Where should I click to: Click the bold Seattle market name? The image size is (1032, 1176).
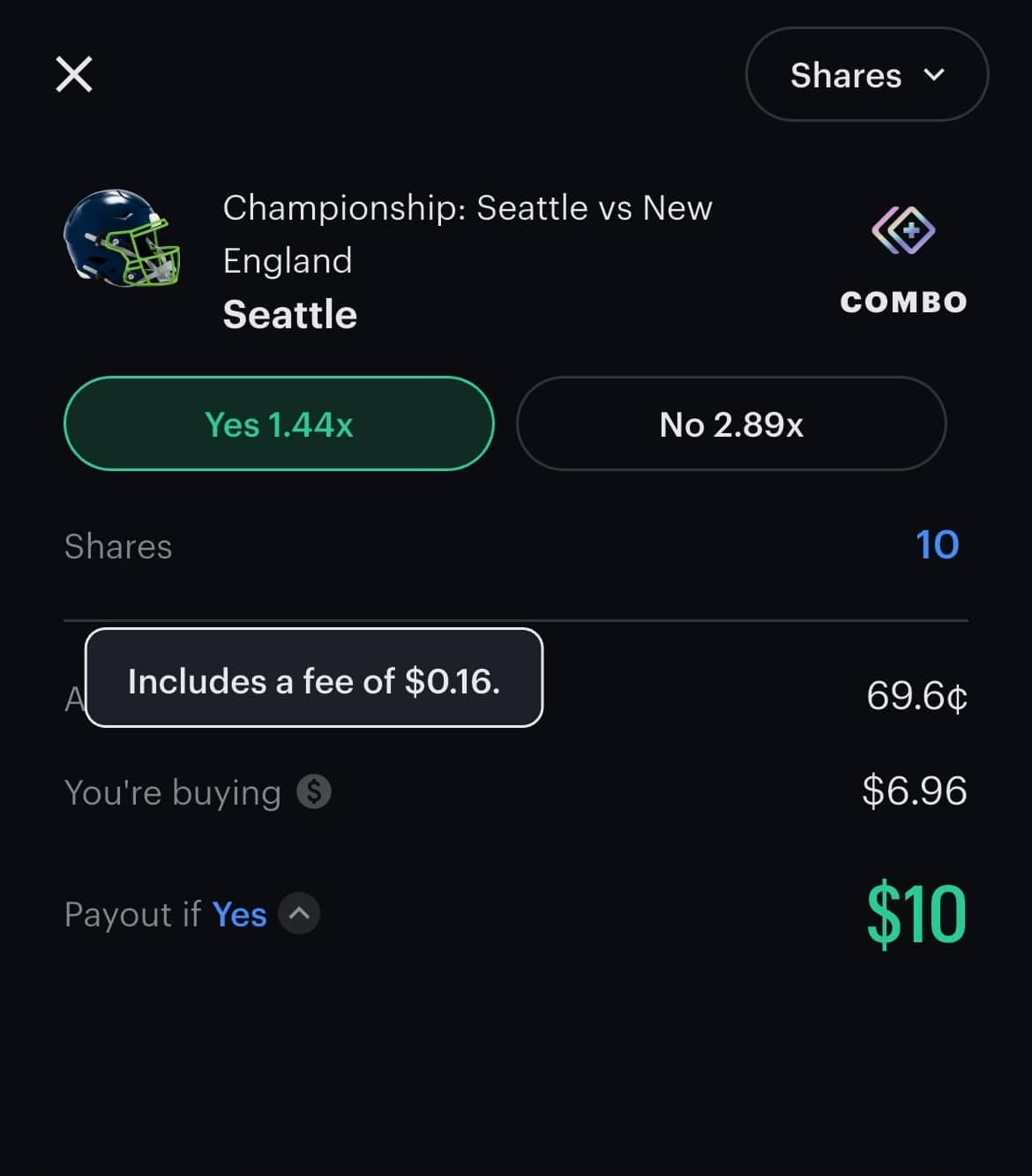290,315
